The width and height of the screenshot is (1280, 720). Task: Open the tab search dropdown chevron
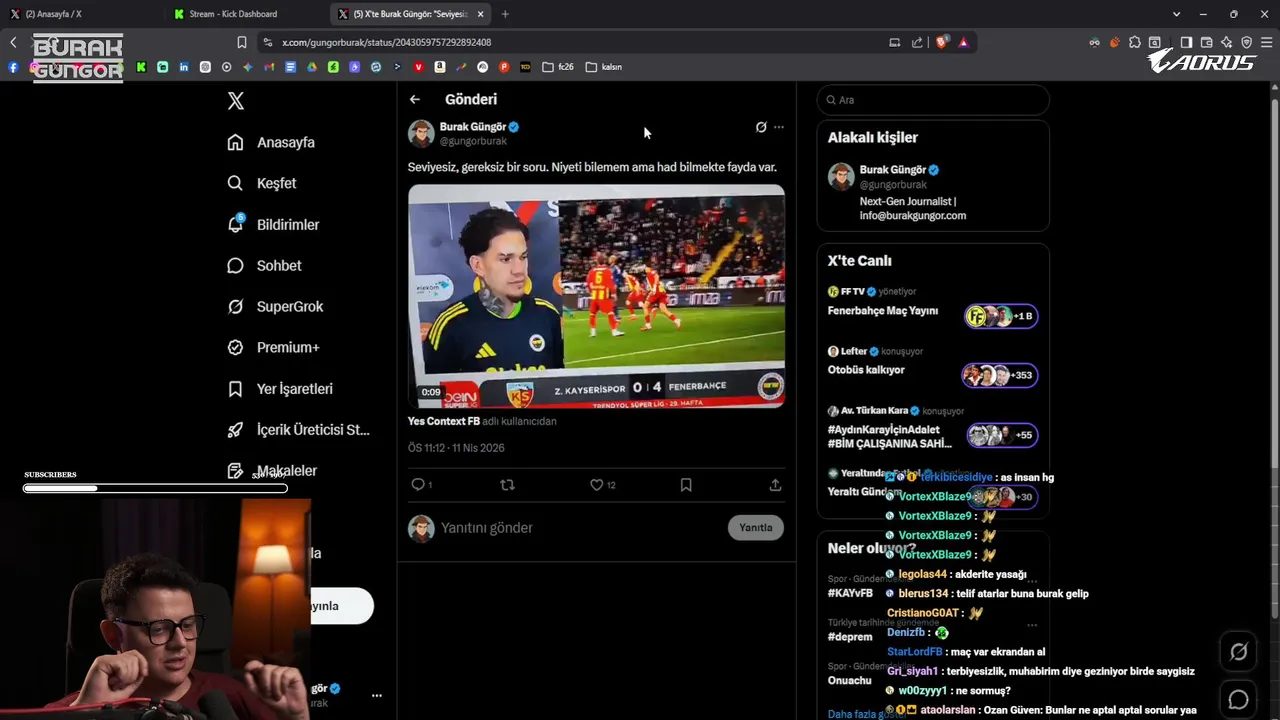[1176, 14]
